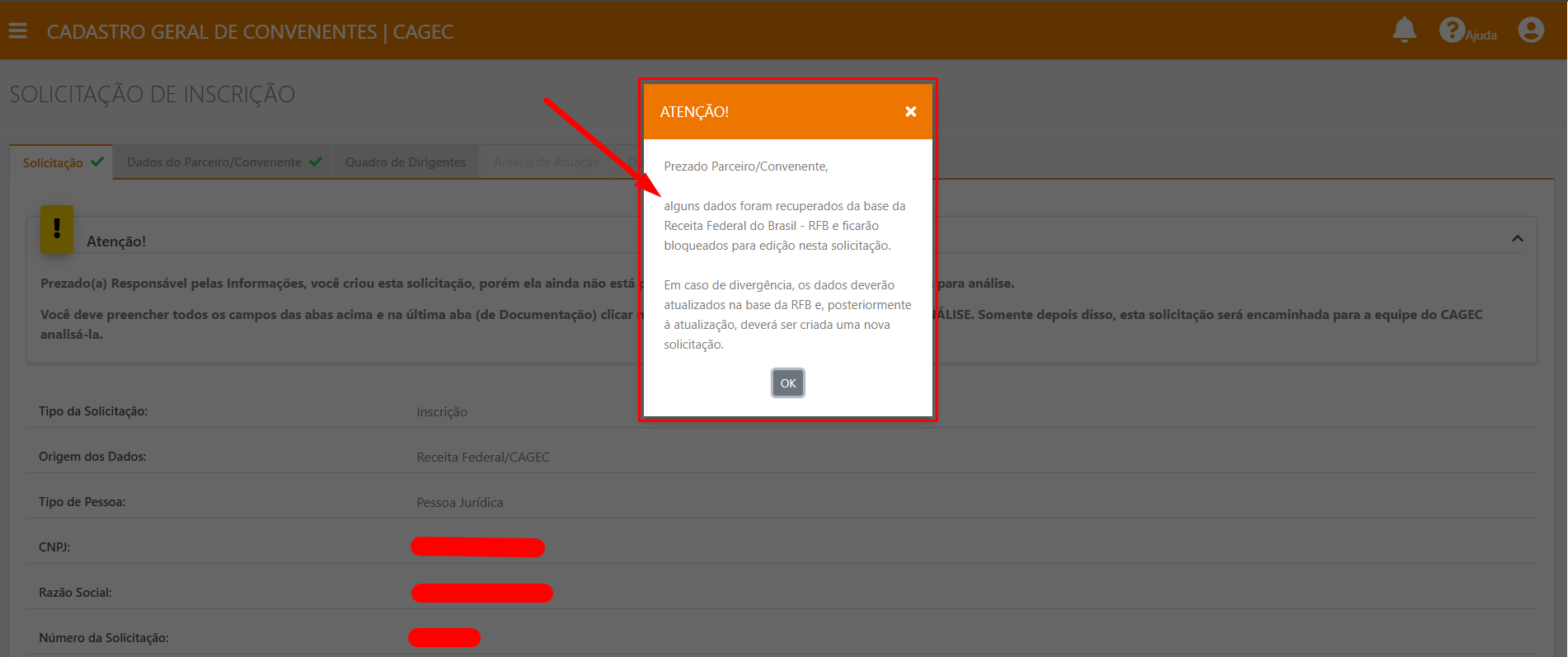Close the ATENÇÃO dialog with the X
1568x657 pixels.
click(x=910, y=112)
